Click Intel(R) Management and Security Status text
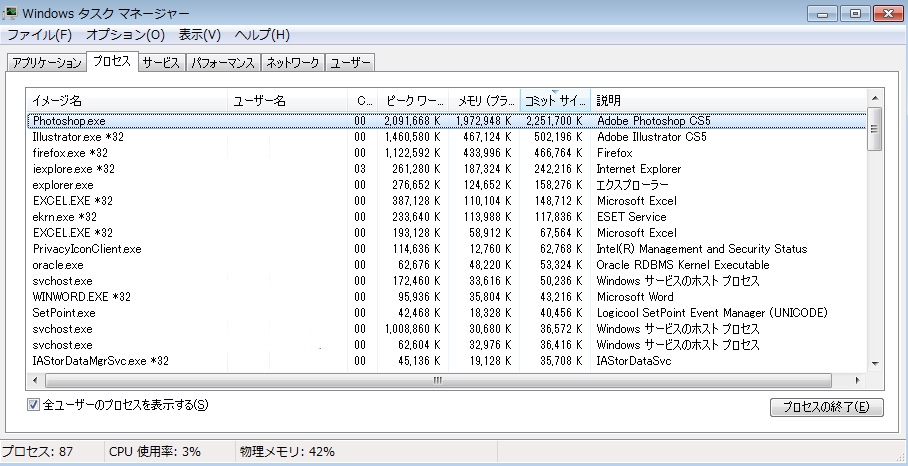 point(702,249)
